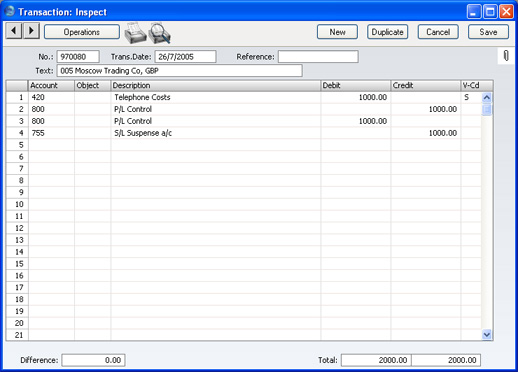This screenshot has width=518, height=372.
Task: Click the globe icon in title bar
Action: tap(10, 11)
